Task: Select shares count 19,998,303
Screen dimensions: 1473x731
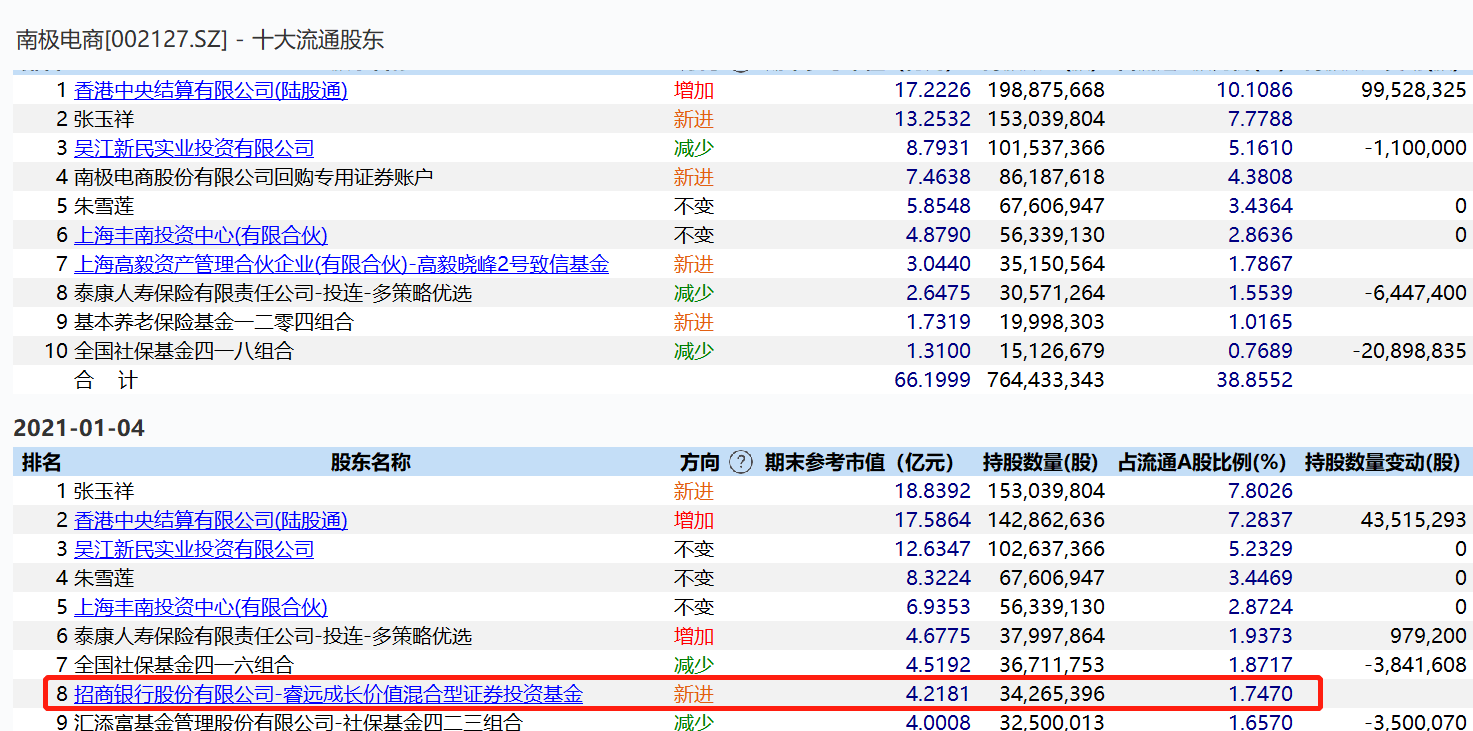Action: [1052, 322]
